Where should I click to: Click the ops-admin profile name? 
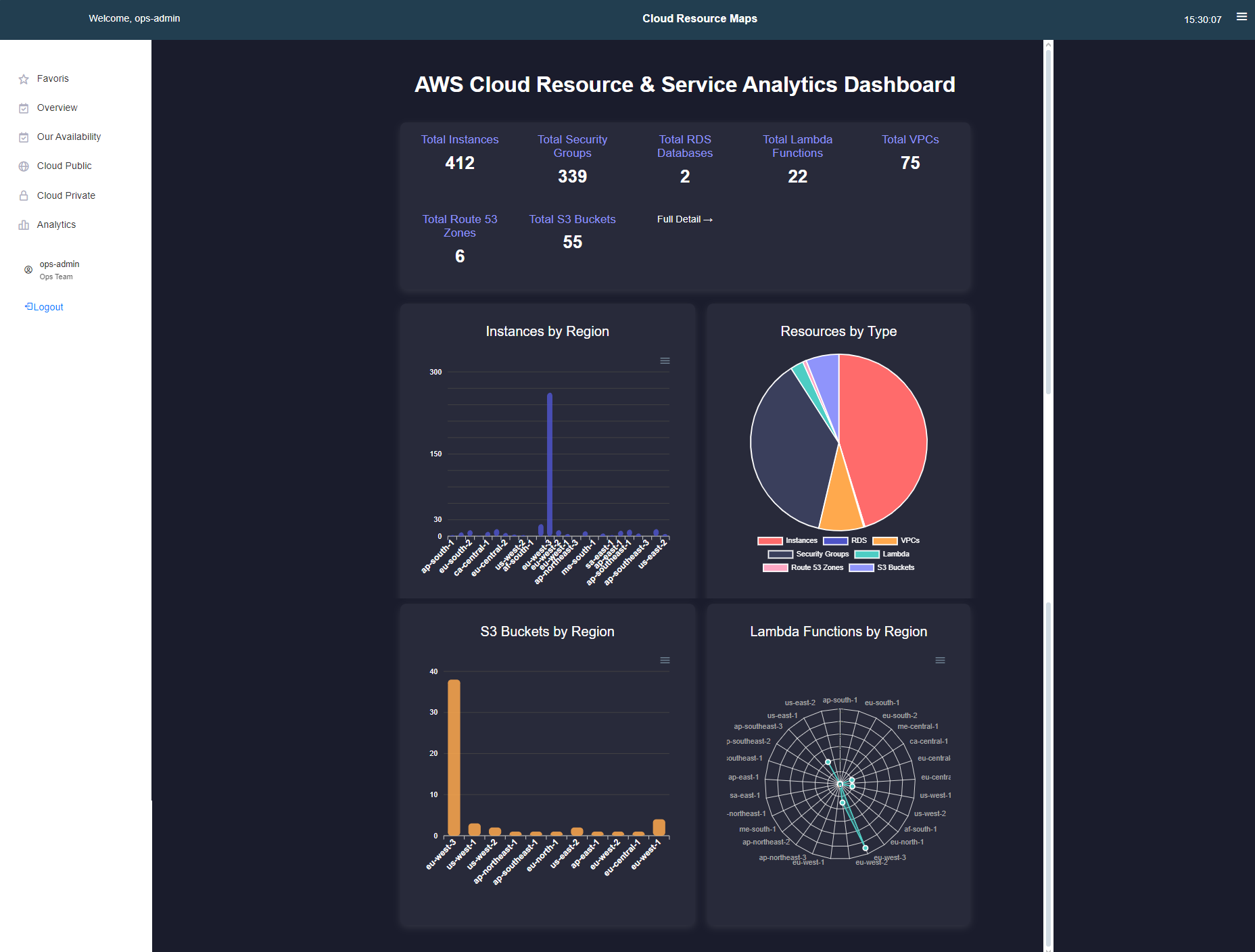[x=60, y=264]
